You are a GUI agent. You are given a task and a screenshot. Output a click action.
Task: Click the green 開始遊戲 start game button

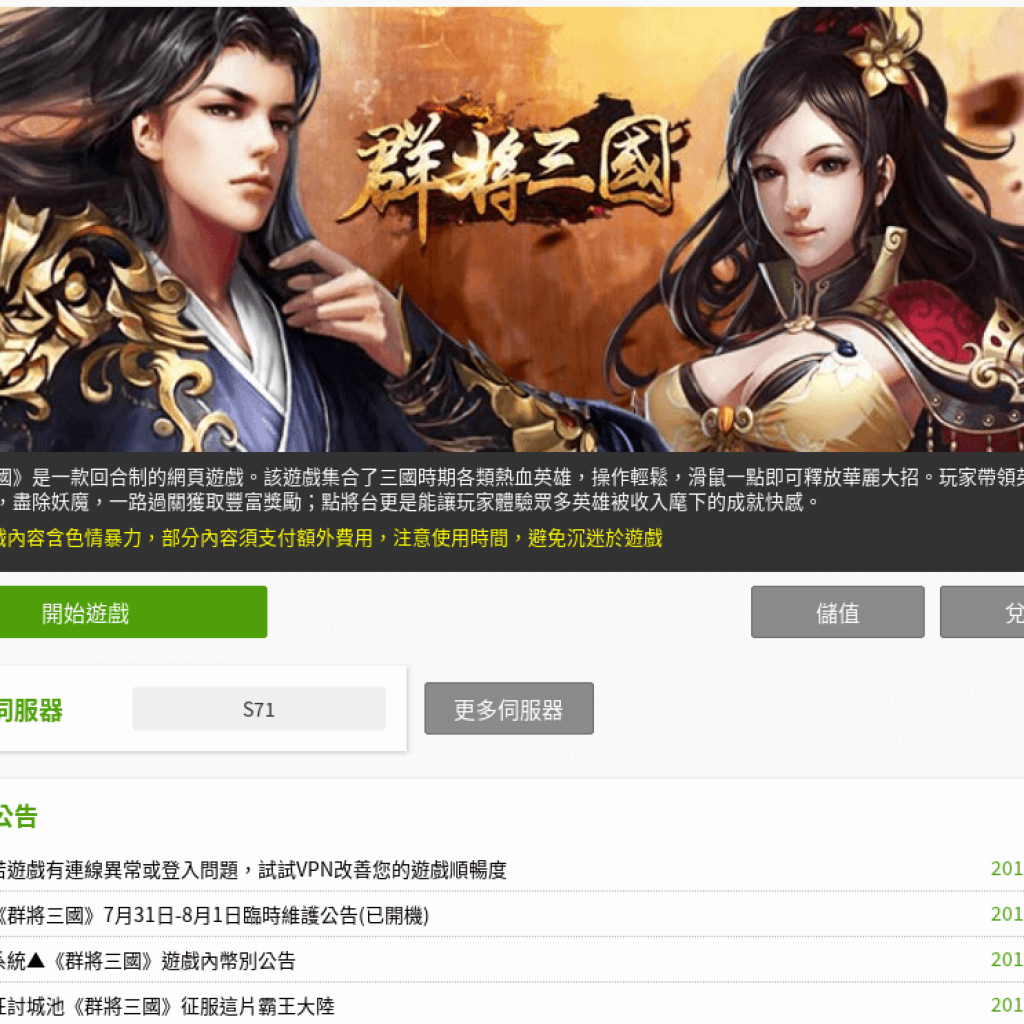pos(133,612)
